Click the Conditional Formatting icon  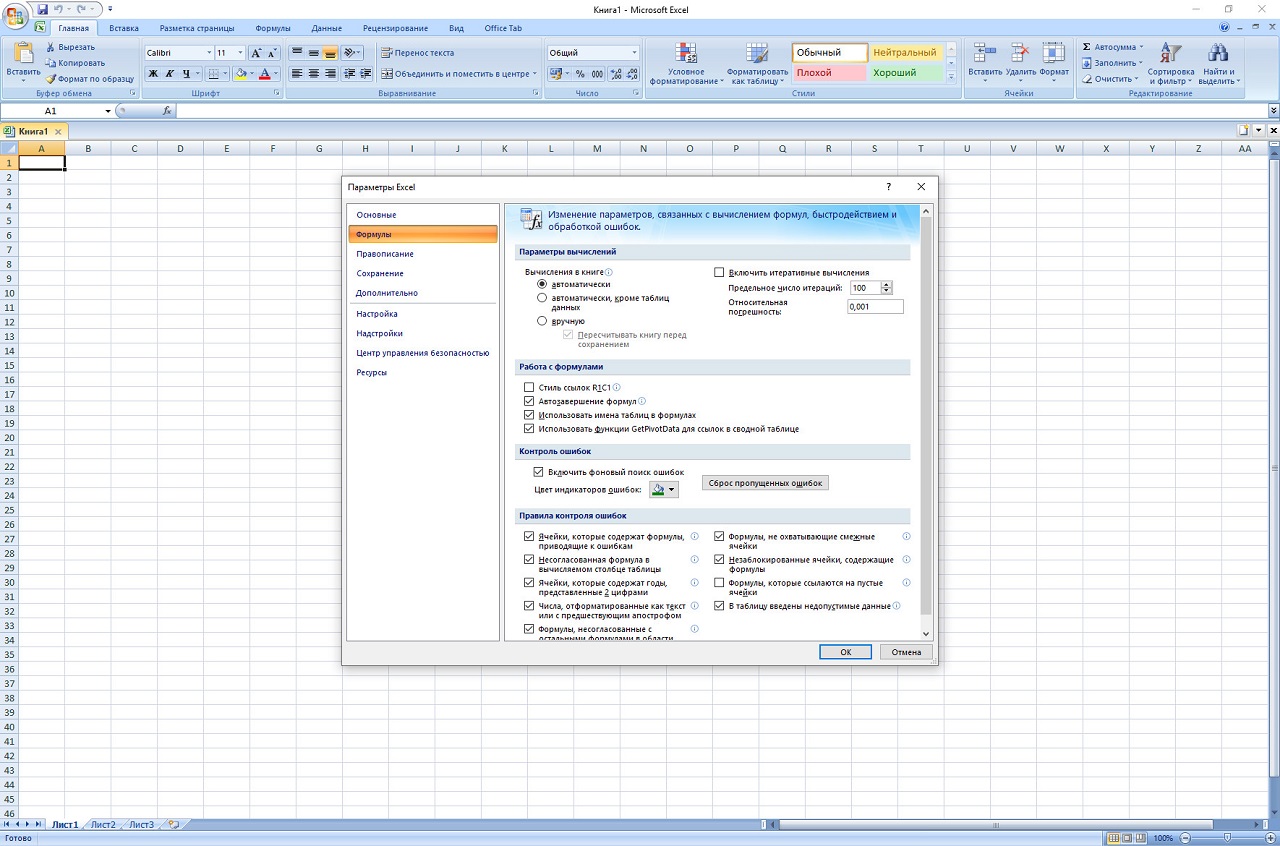point(685,54)
